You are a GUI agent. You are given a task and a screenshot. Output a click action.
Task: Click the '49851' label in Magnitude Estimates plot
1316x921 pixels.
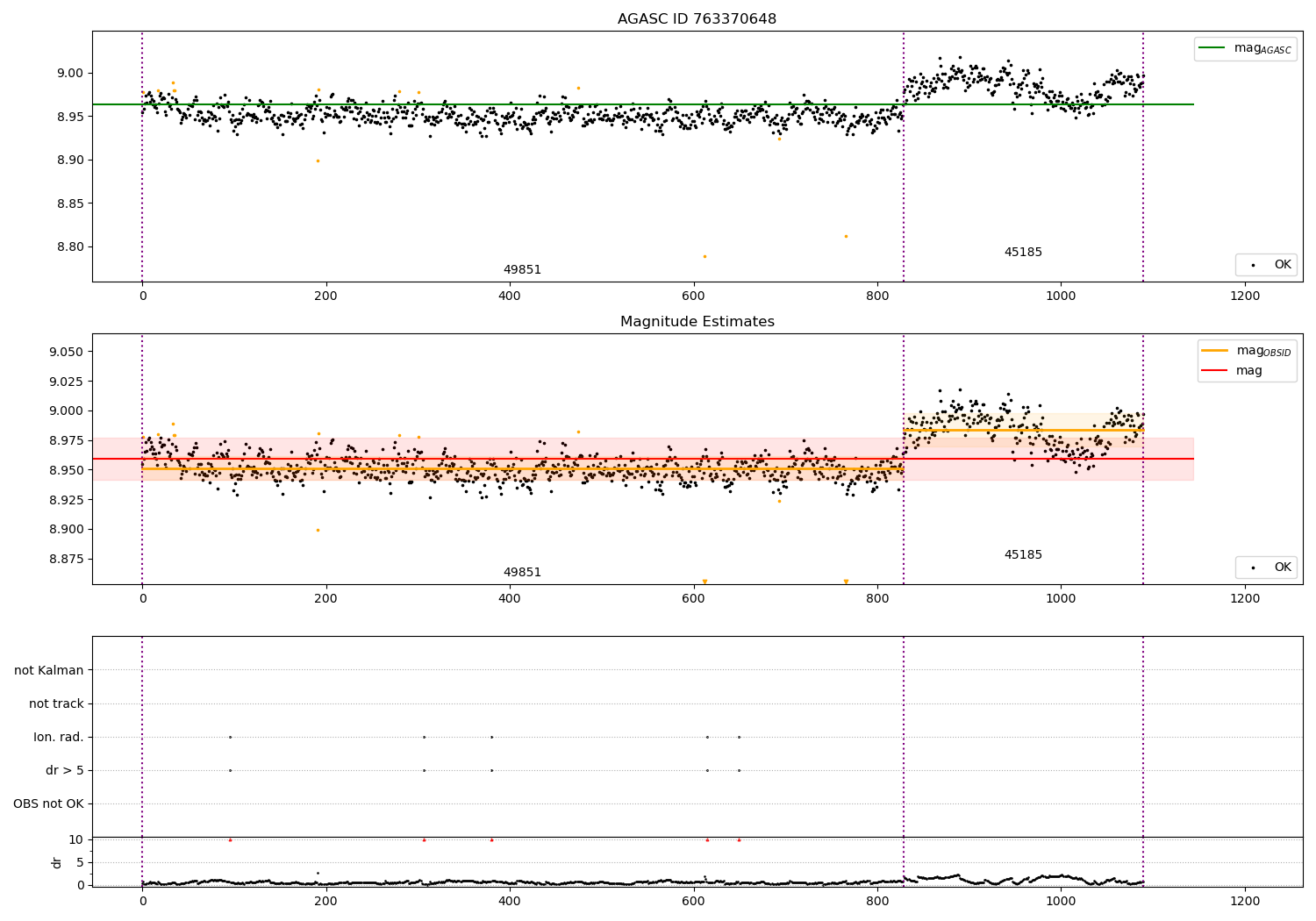pos(522,573)
